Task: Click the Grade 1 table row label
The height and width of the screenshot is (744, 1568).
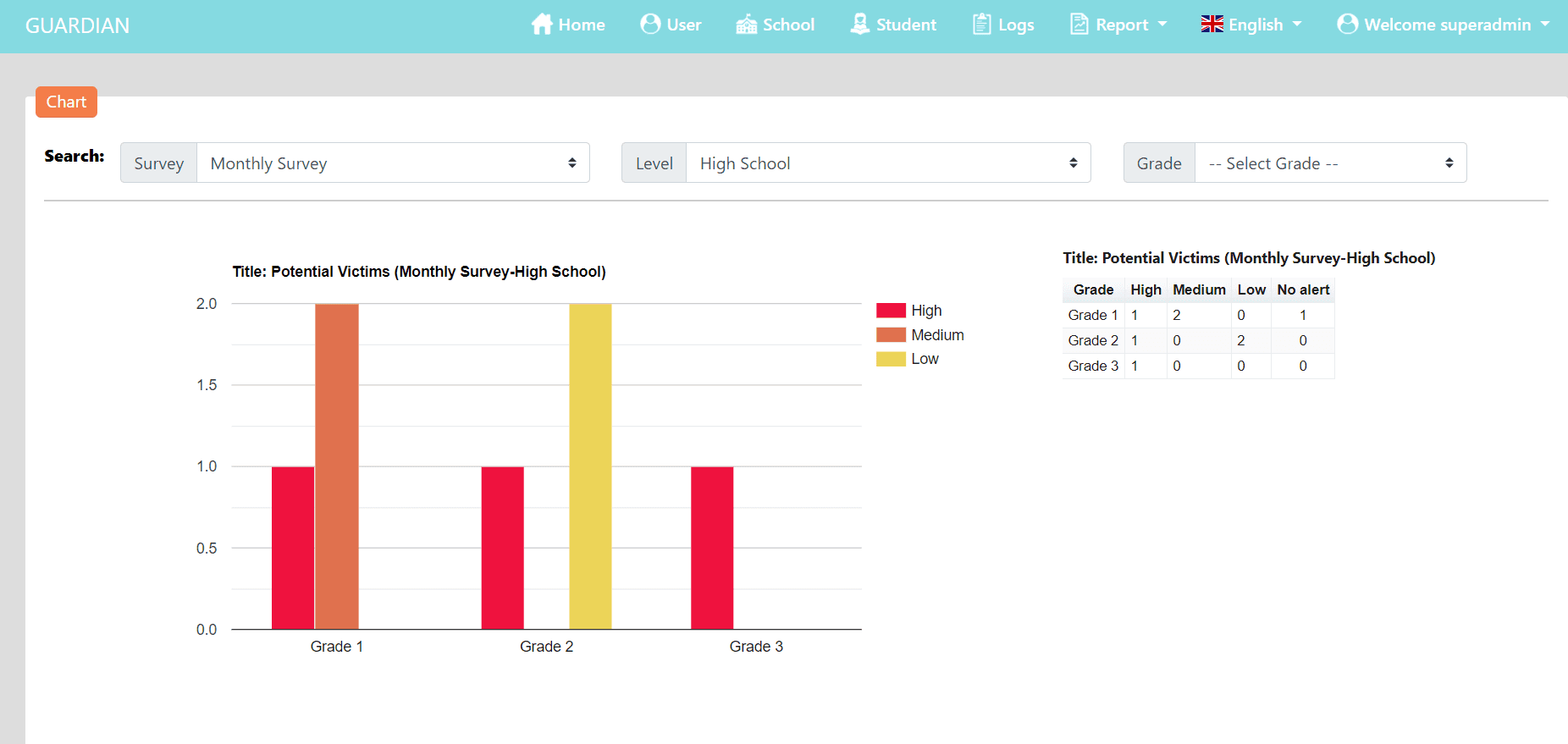Action: [1093, 315]
